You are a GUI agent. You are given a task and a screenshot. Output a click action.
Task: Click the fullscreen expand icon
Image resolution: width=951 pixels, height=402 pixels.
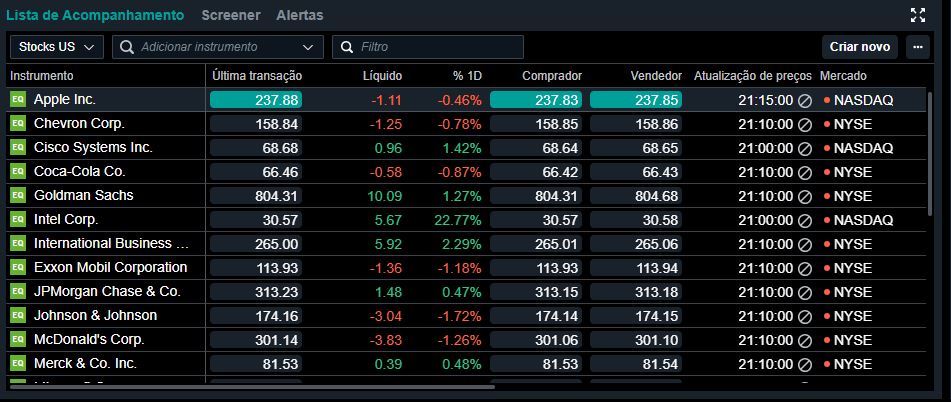click(918, 15)
